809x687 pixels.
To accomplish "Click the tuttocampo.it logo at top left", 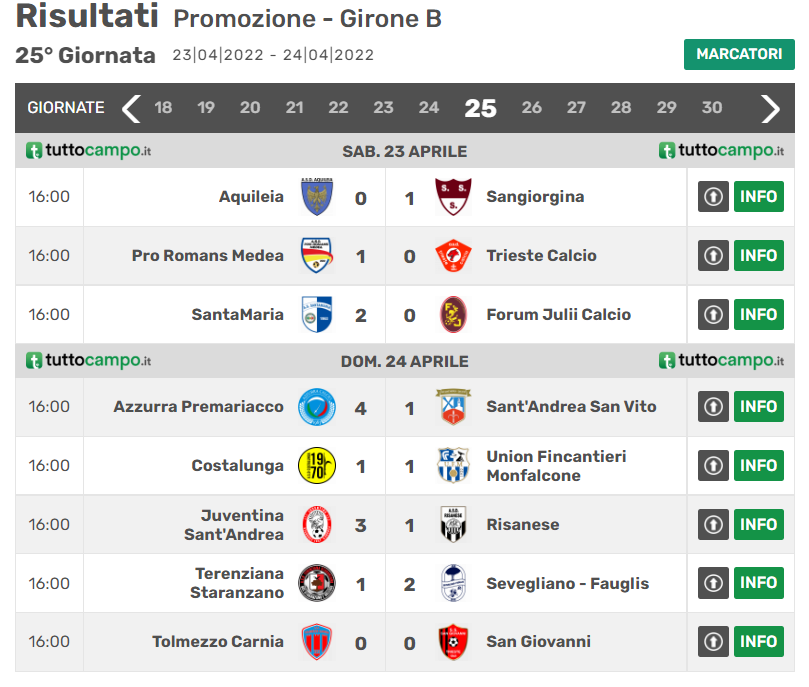I will pos(89,151).
